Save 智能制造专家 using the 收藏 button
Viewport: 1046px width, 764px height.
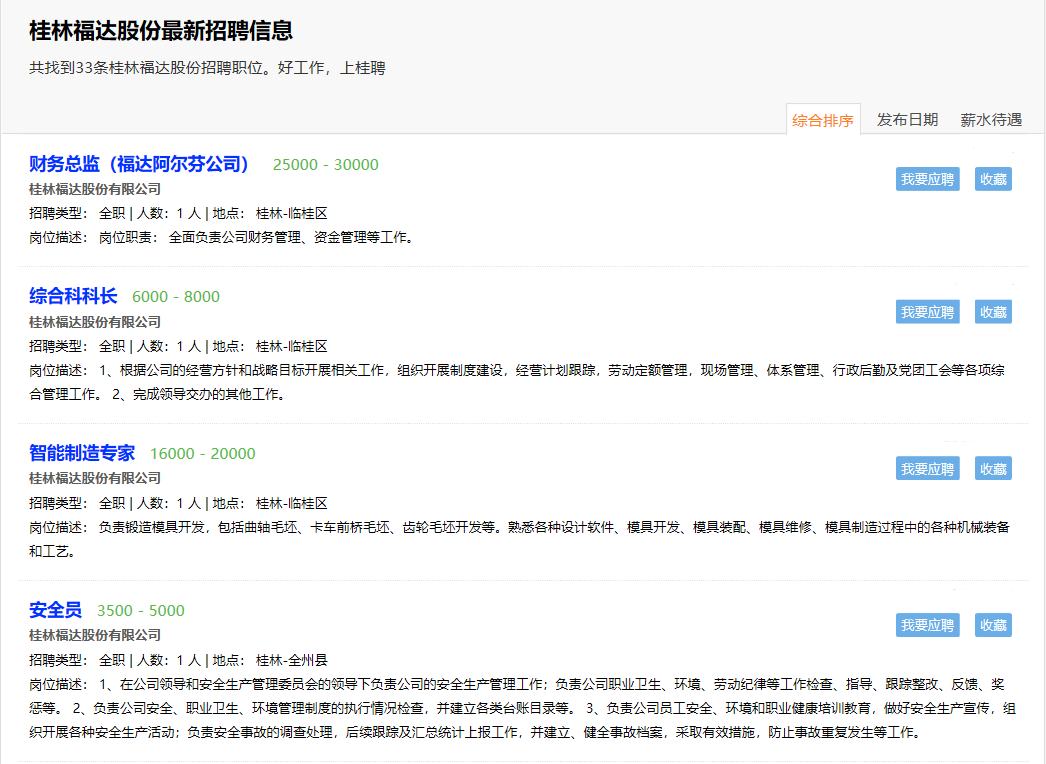[x=993, y=468]
